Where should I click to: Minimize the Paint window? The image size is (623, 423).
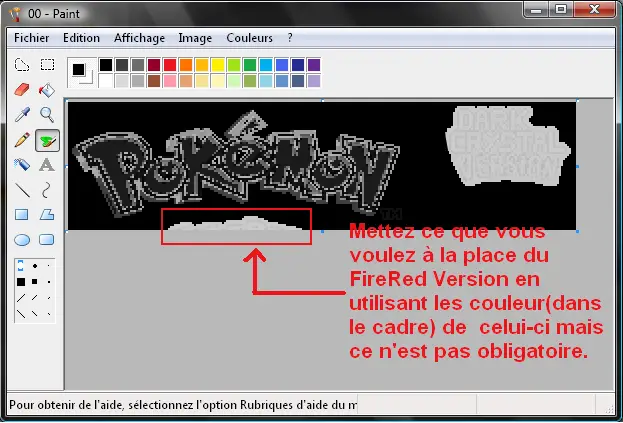click(536, 10)
